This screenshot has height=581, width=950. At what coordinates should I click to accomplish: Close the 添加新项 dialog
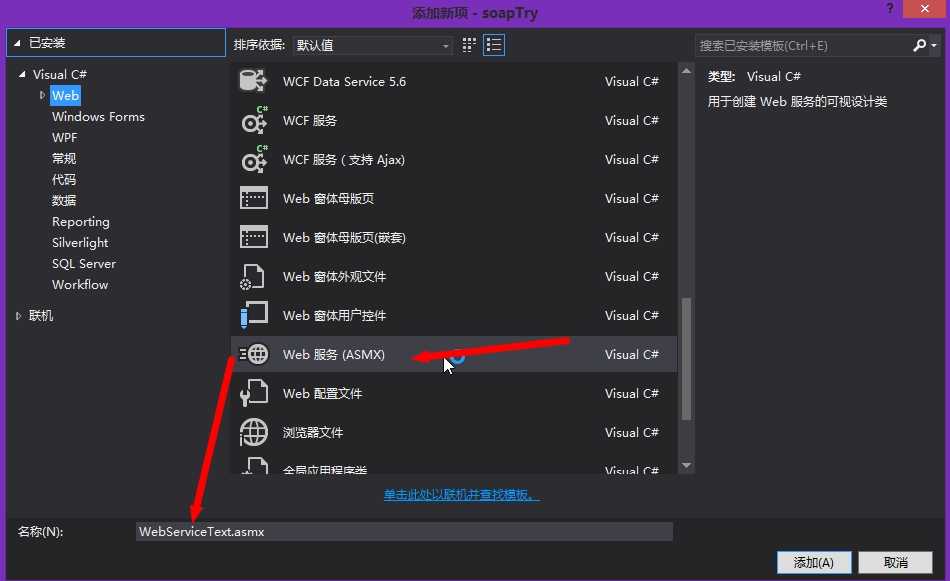pos(925,8)
